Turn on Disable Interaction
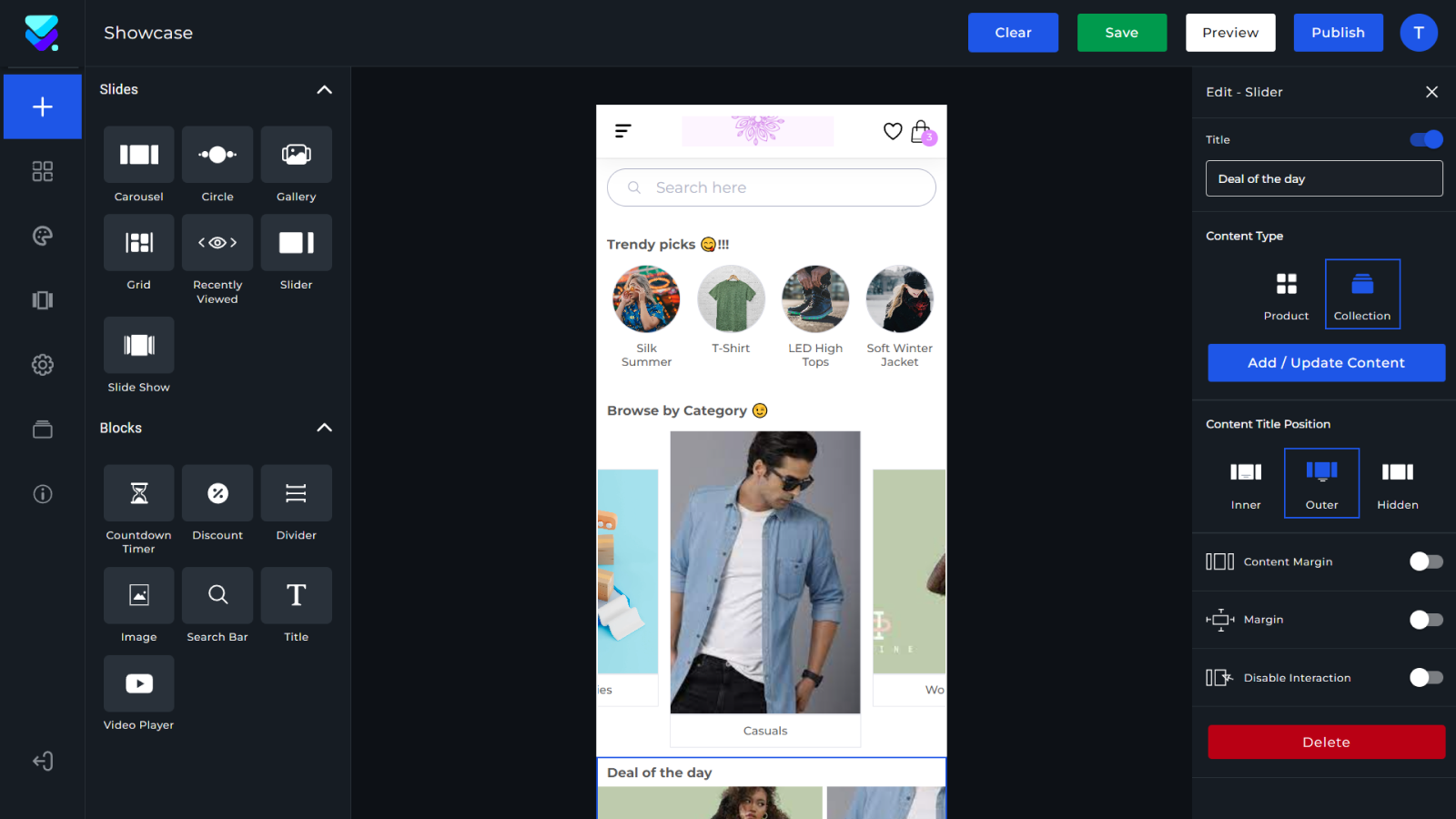The height and width of the screenshot is (819, 1456). pos(1425,677)
